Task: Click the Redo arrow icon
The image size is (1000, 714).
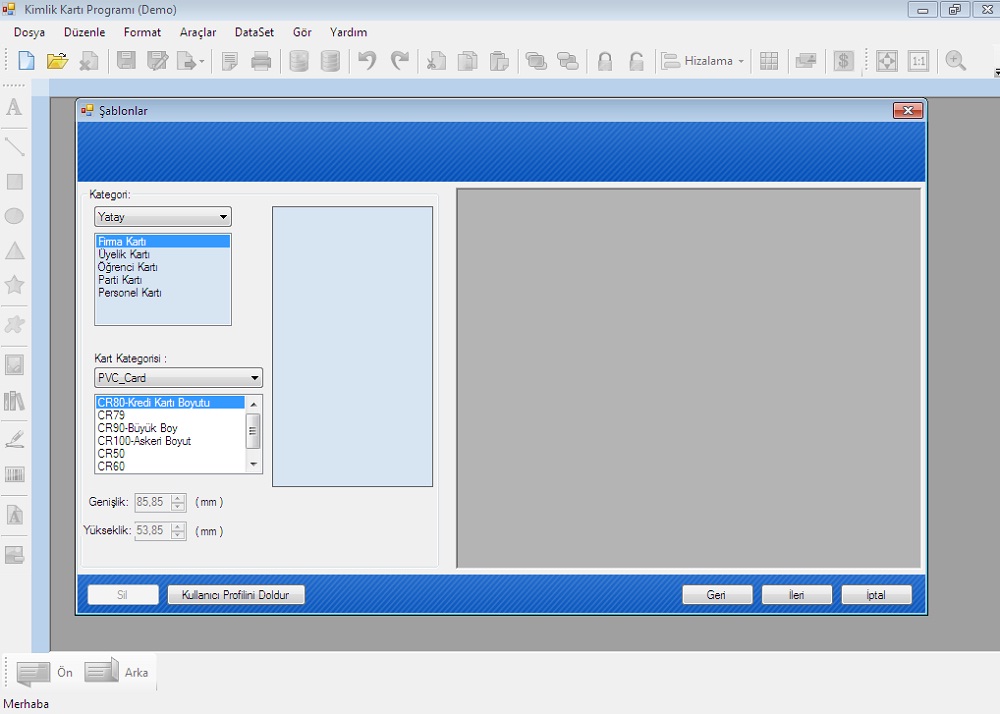Action: tap(400, 61)
